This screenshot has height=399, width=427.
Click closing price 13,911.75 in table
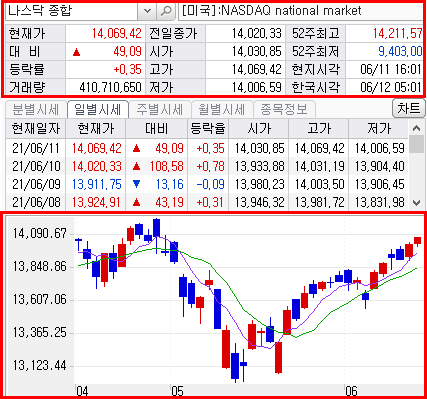click(97, 184)
